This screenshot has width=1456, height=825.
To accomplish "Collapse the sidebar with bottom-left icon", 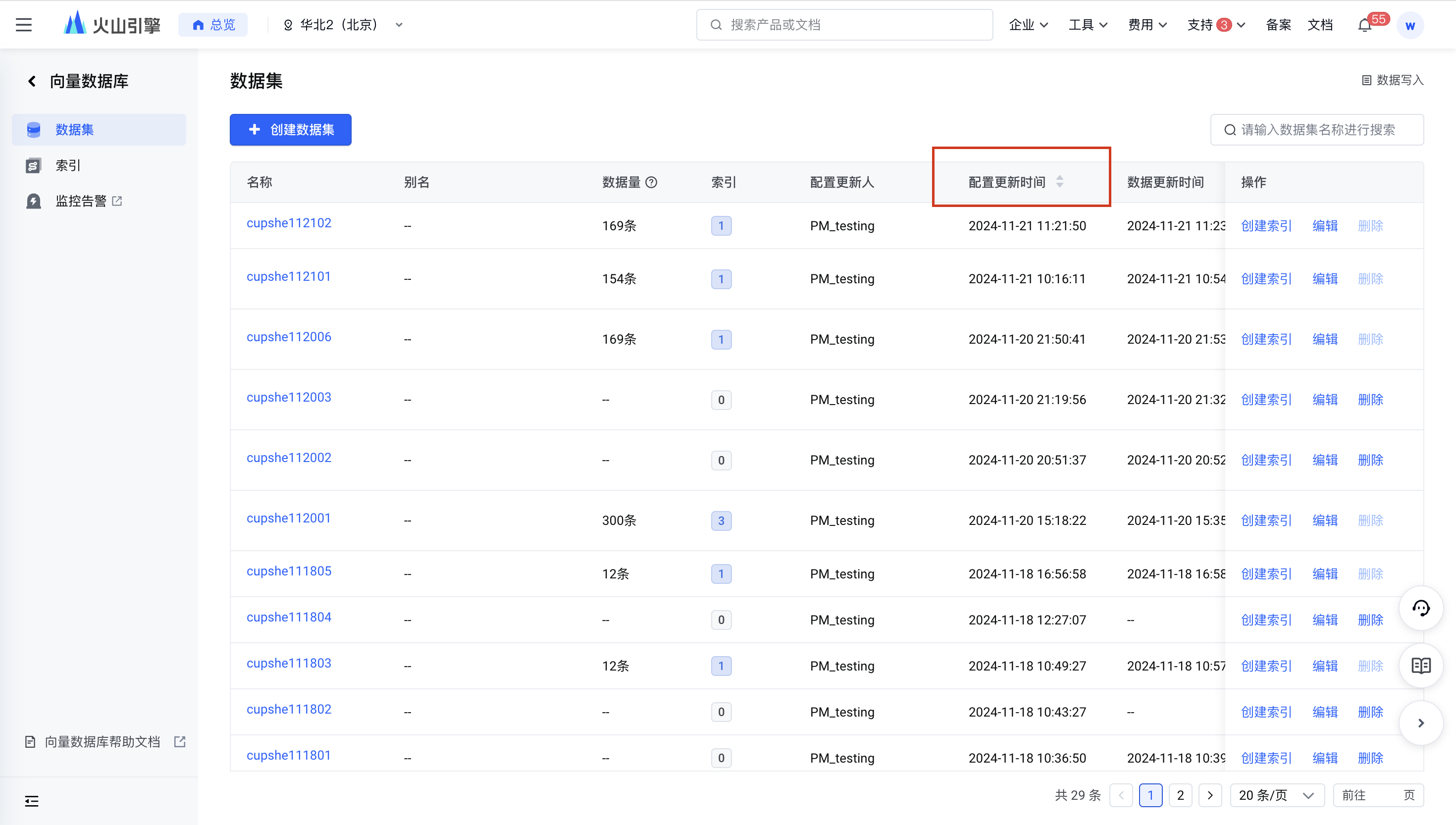I will pyautogui.click(x=32, y=801).
